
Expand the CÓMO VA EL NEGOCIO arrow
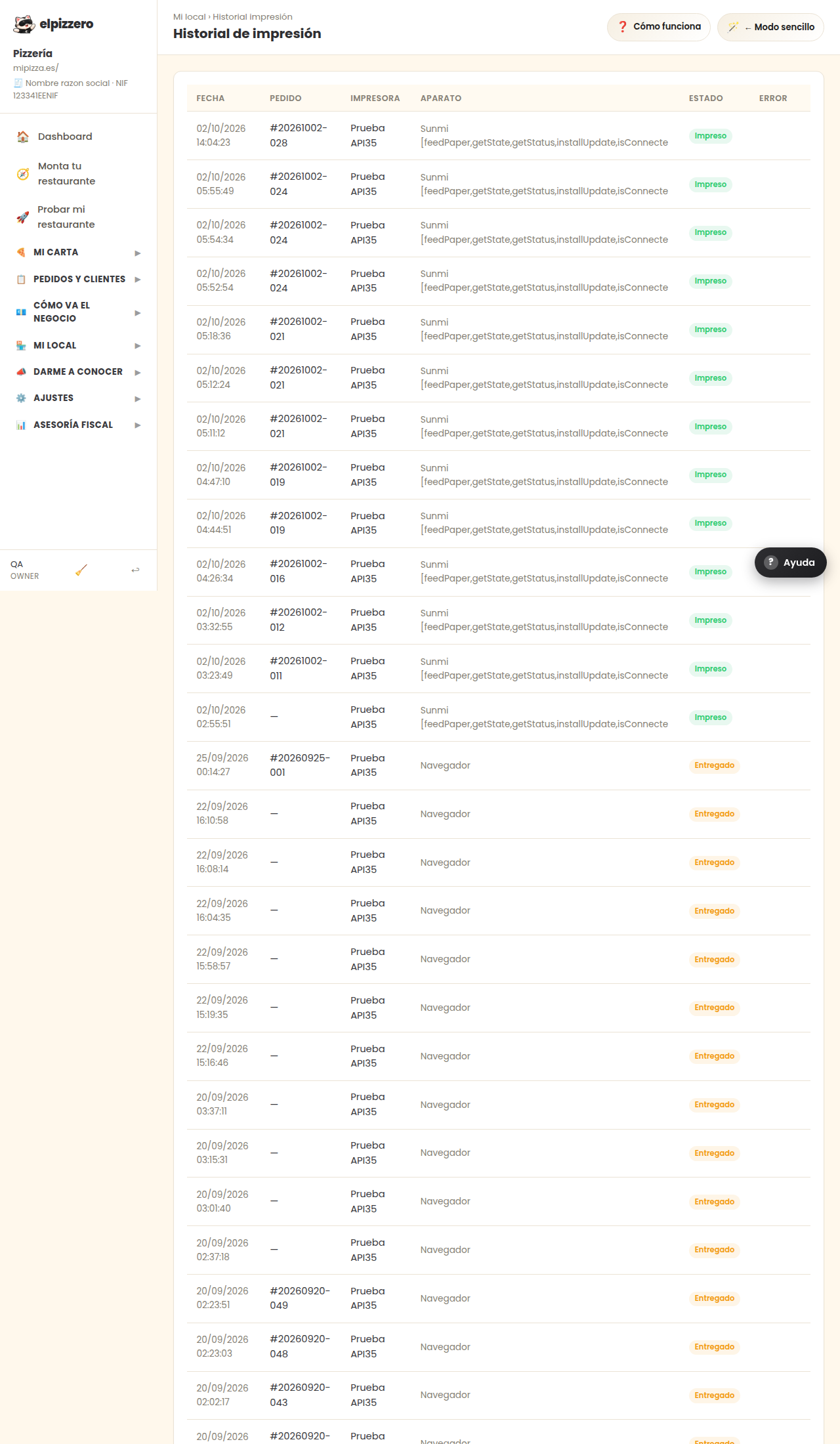138,313
